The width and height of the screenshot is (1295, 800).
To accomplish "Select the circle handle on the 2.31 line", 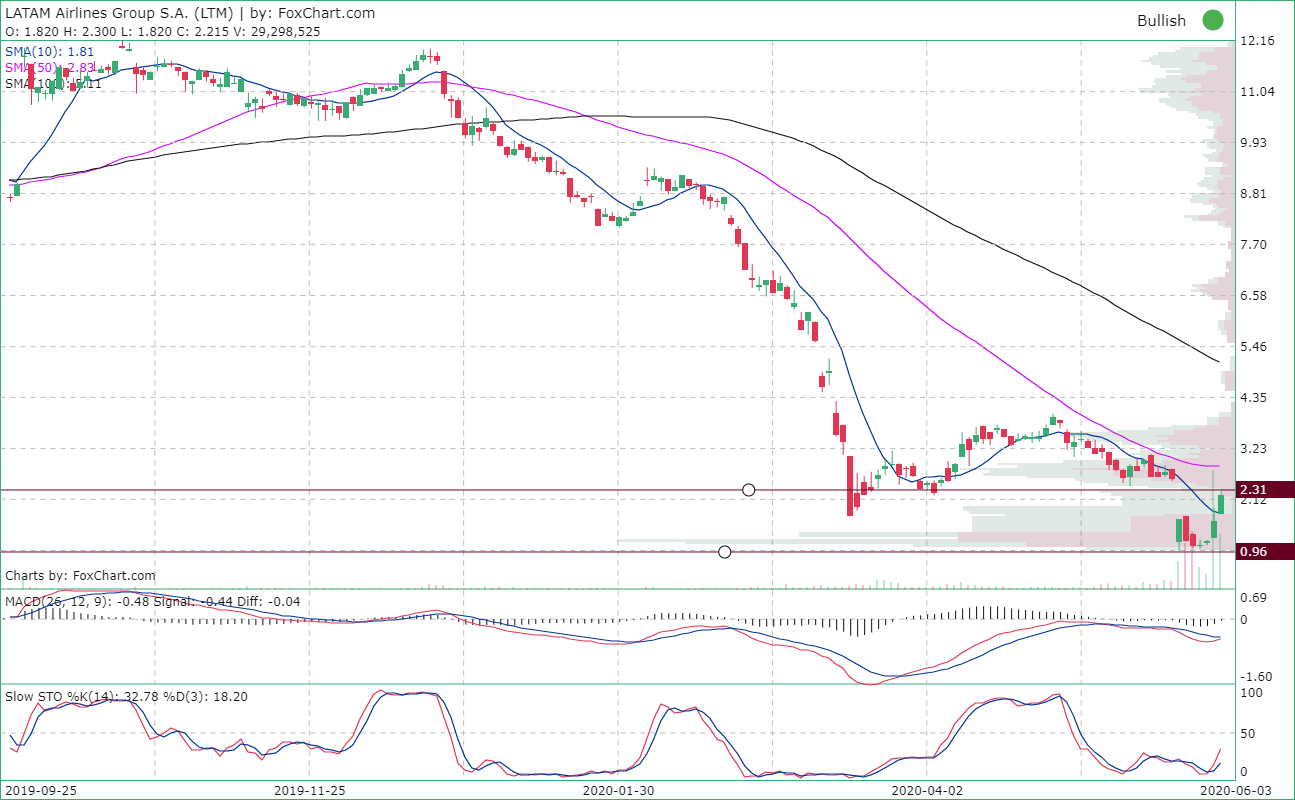I will pos(748,490).
